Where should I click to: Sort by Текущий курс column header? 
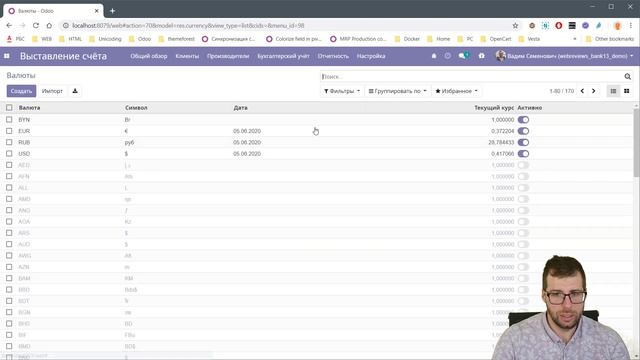tap(494, 108)
